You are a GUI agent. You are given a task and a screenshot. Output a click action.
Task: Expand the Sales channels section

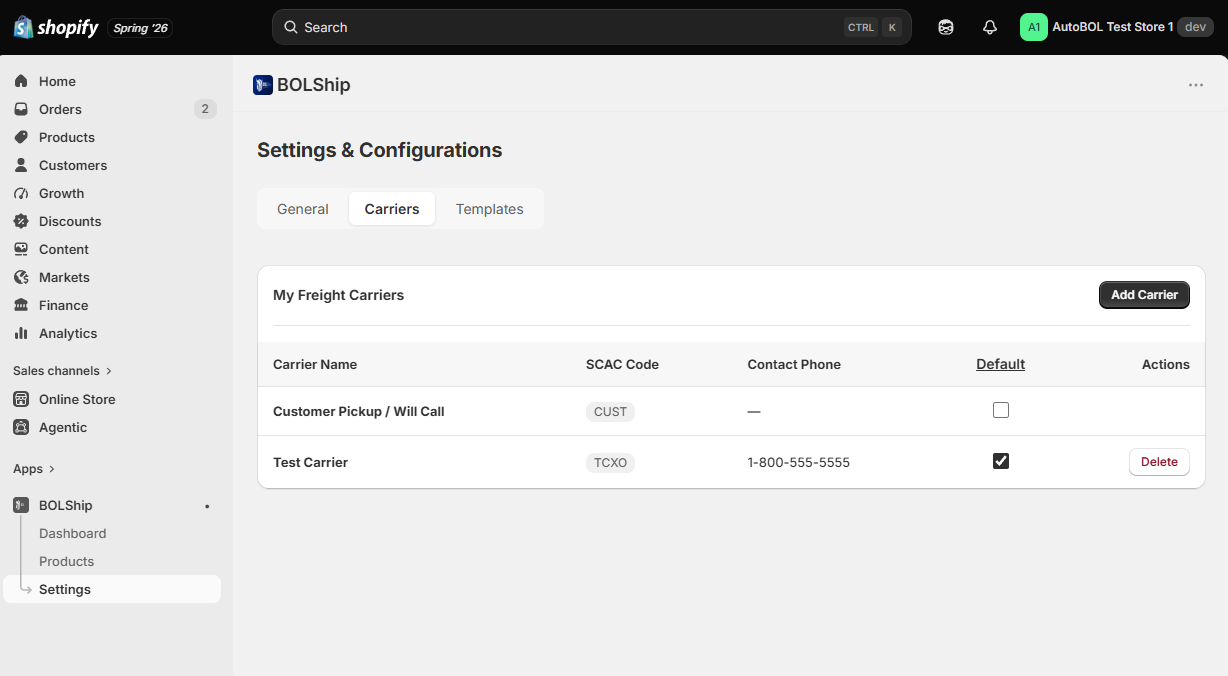click(x=62, y=371)
